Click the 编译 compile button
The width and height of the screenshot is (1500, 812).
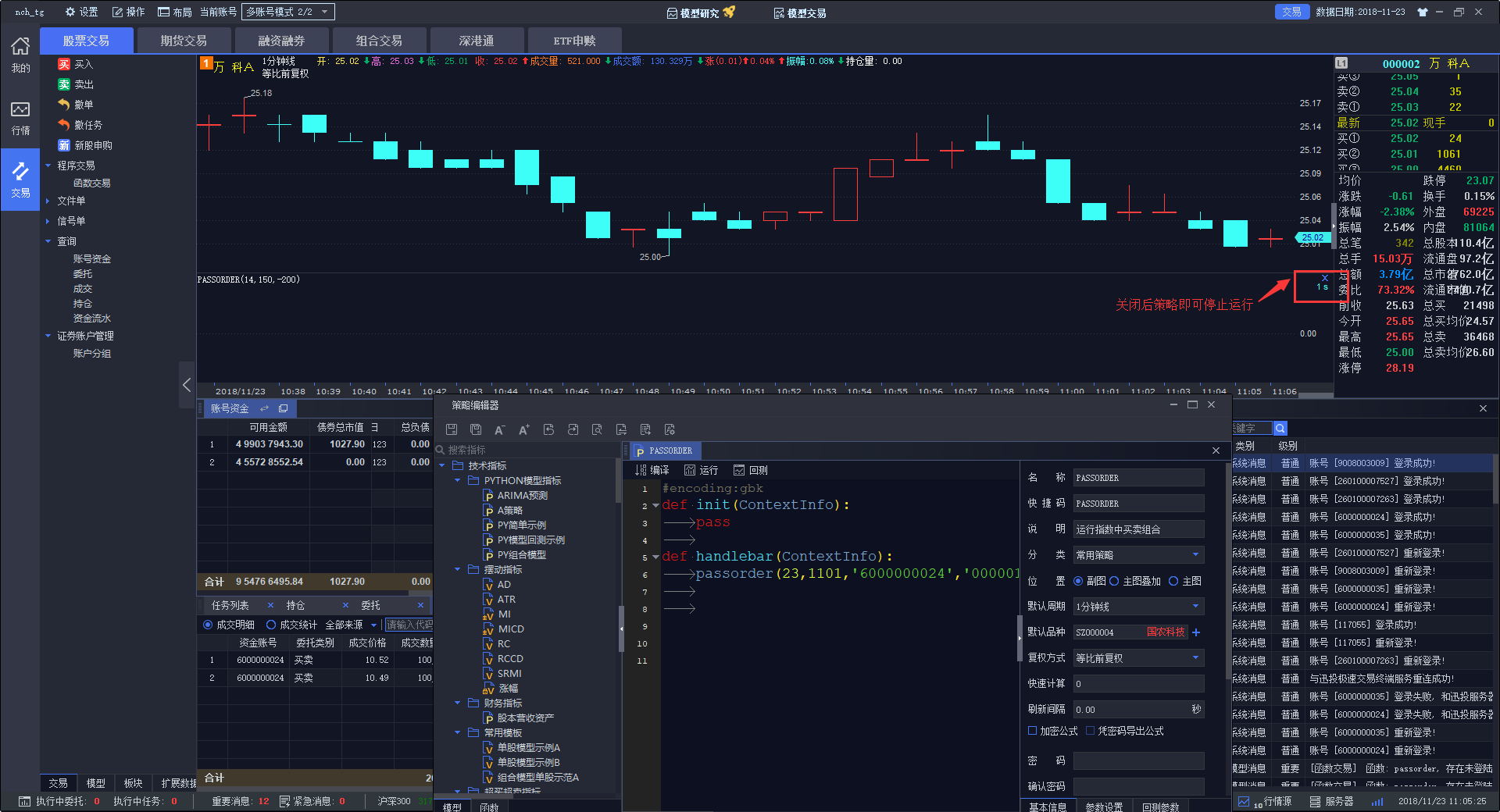652,470
